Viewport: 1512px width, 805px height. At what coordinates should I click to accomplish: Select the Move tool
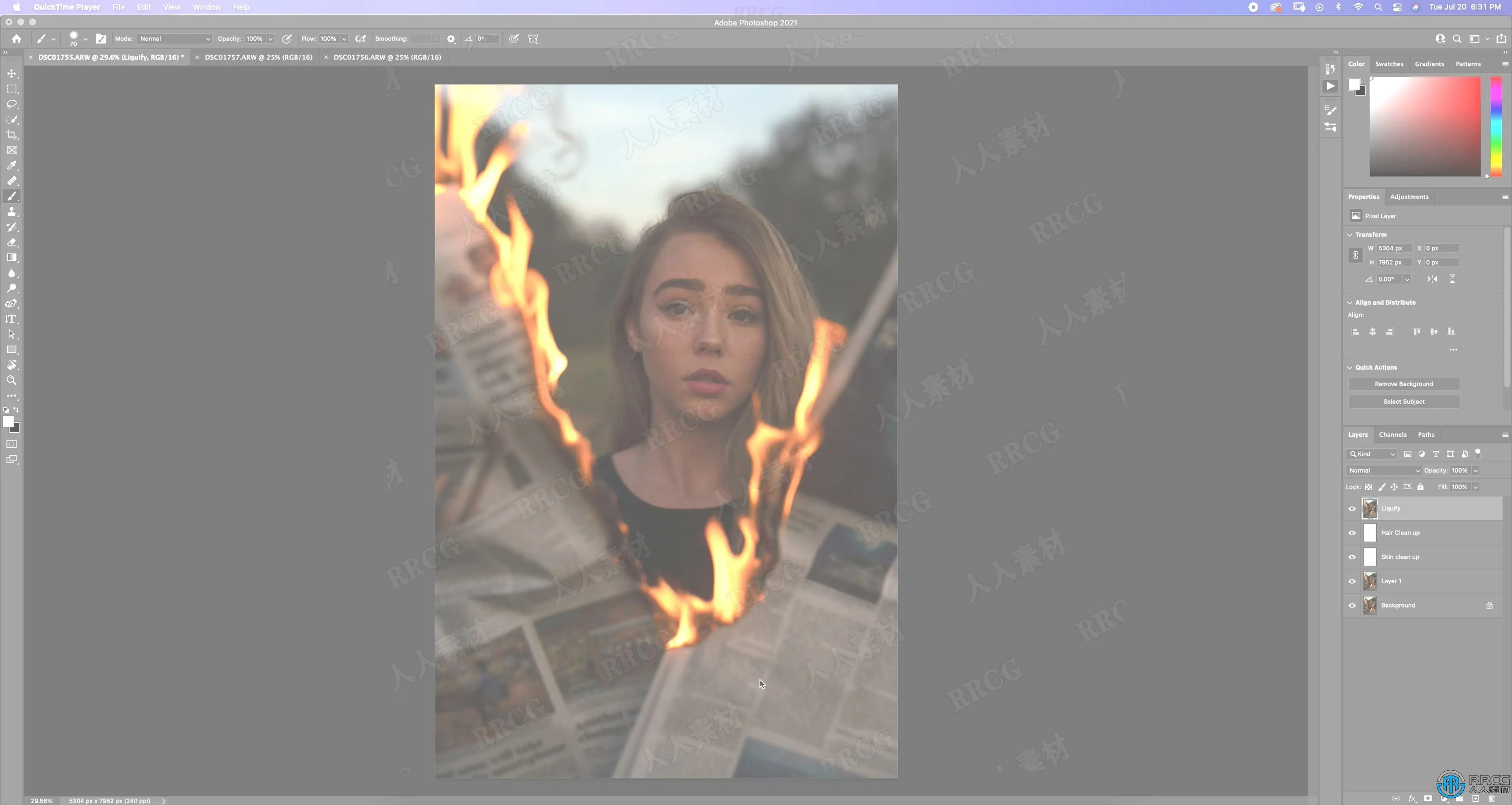click(x=12, y=73)
